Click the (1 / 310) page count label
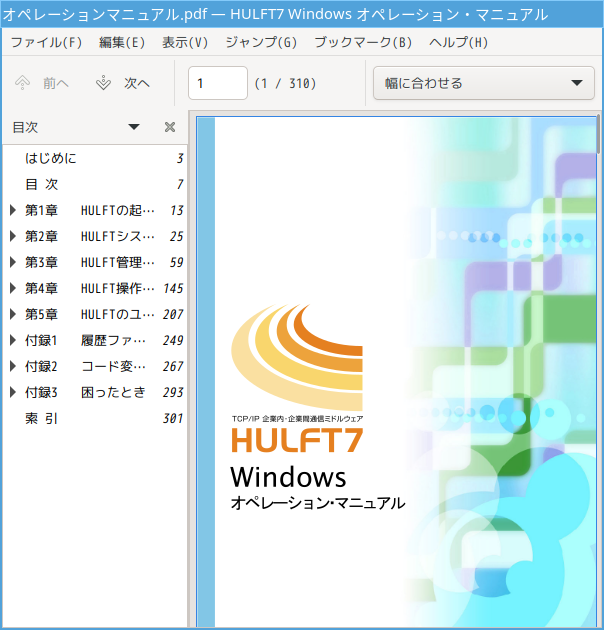604x630 pixels. click(x=286, y=84)
